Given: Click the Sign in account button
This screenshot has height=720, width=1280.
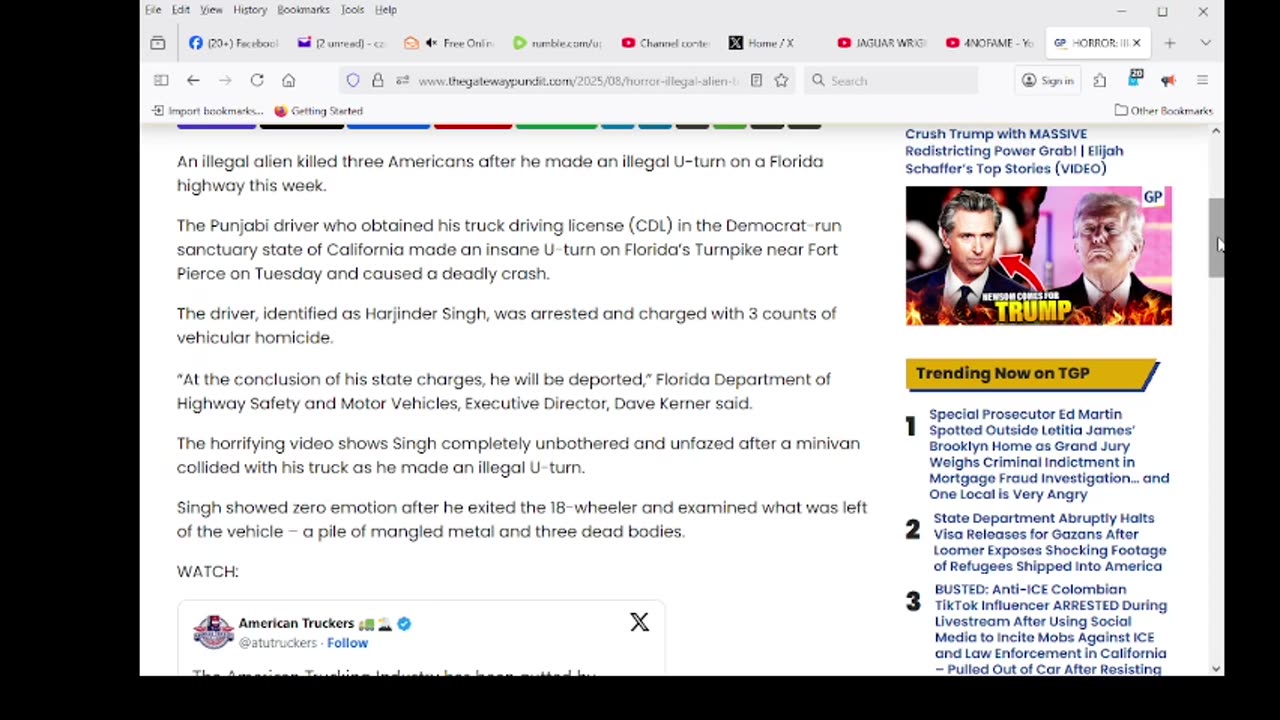Looking at the screenshot, I should coord(1047,80).
